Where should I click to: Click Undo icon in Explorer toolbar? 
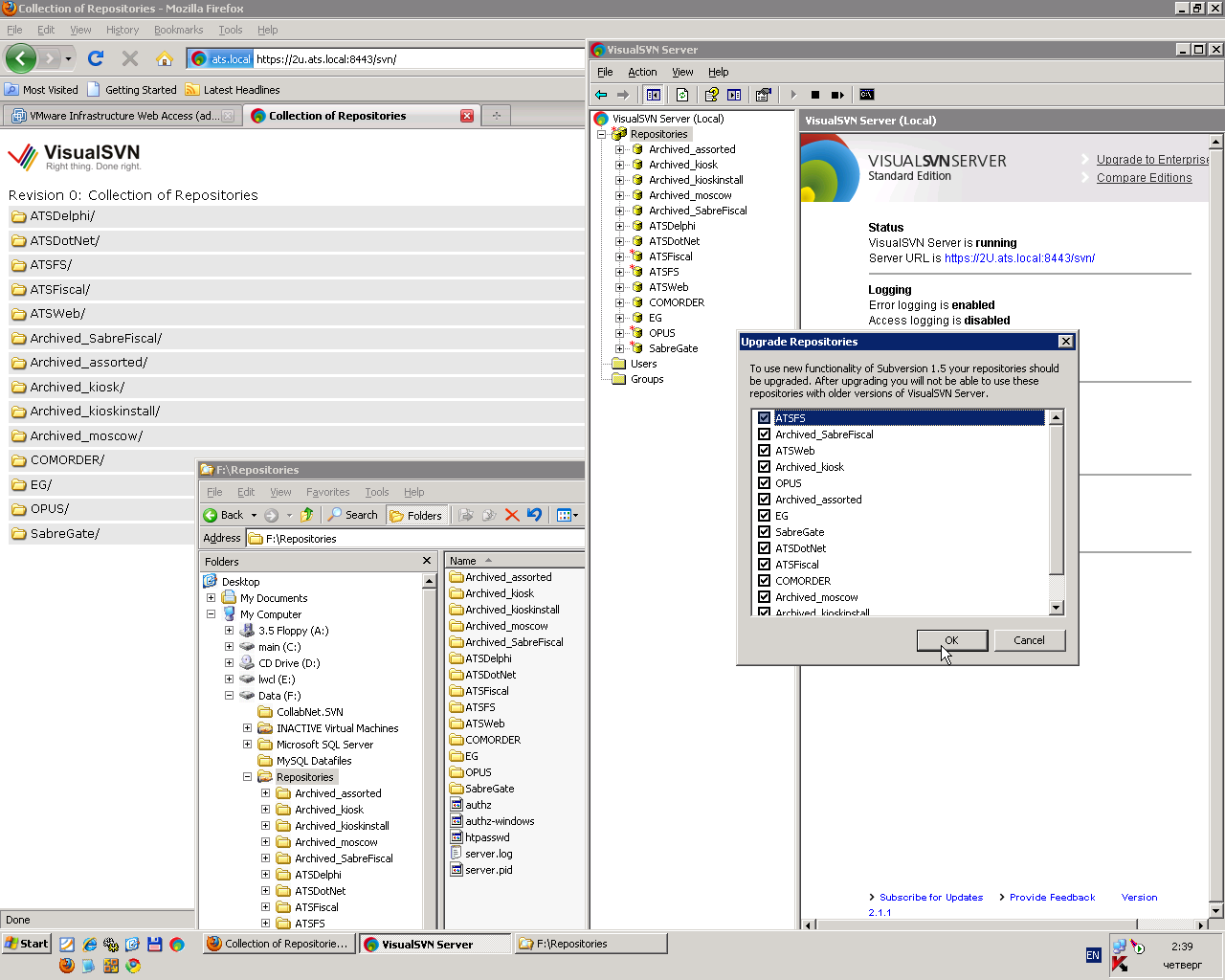pos(534,515)
